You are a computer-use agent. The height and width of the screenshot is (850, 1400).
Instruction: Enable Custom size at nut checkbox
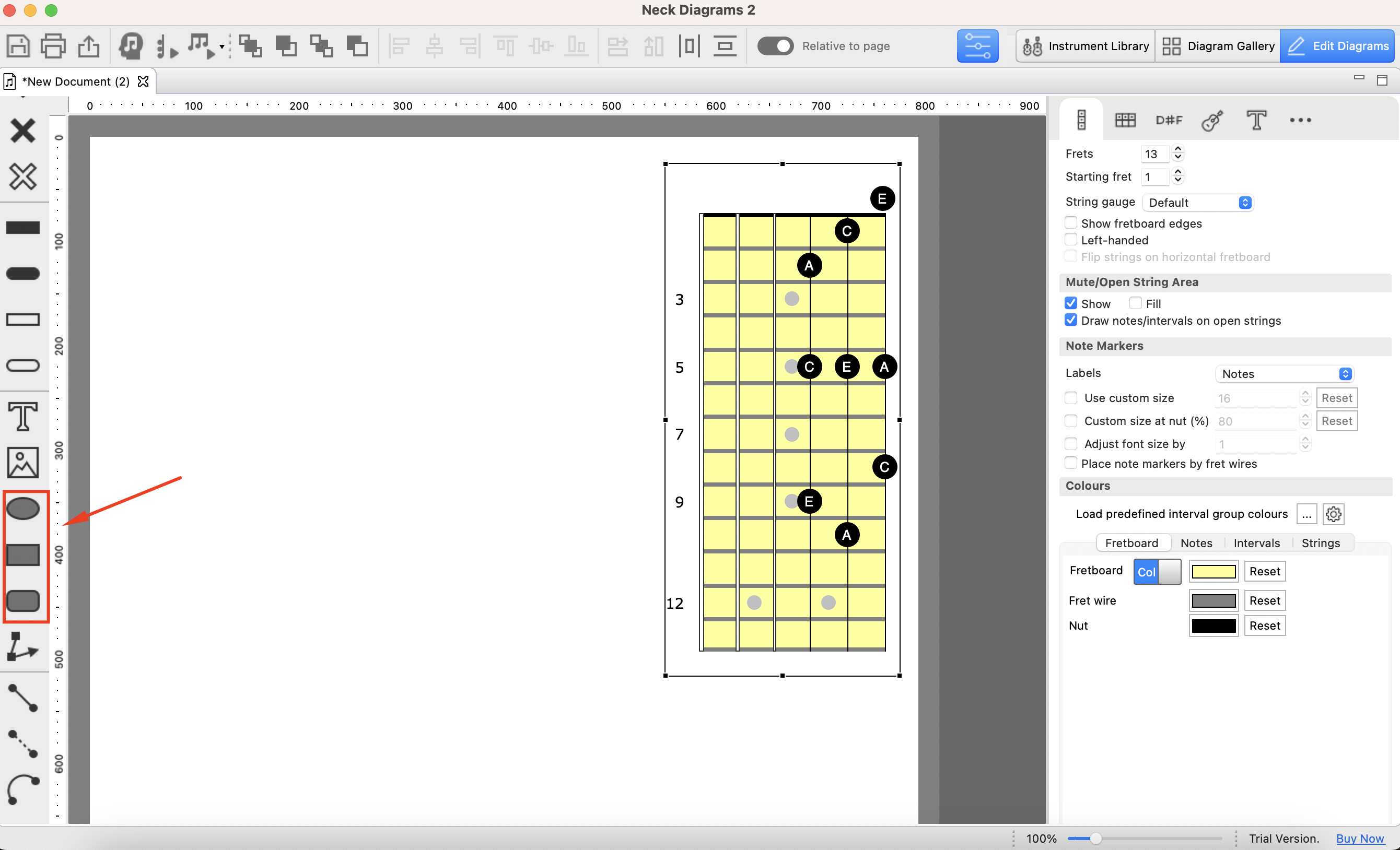[x=1070, y=421]
